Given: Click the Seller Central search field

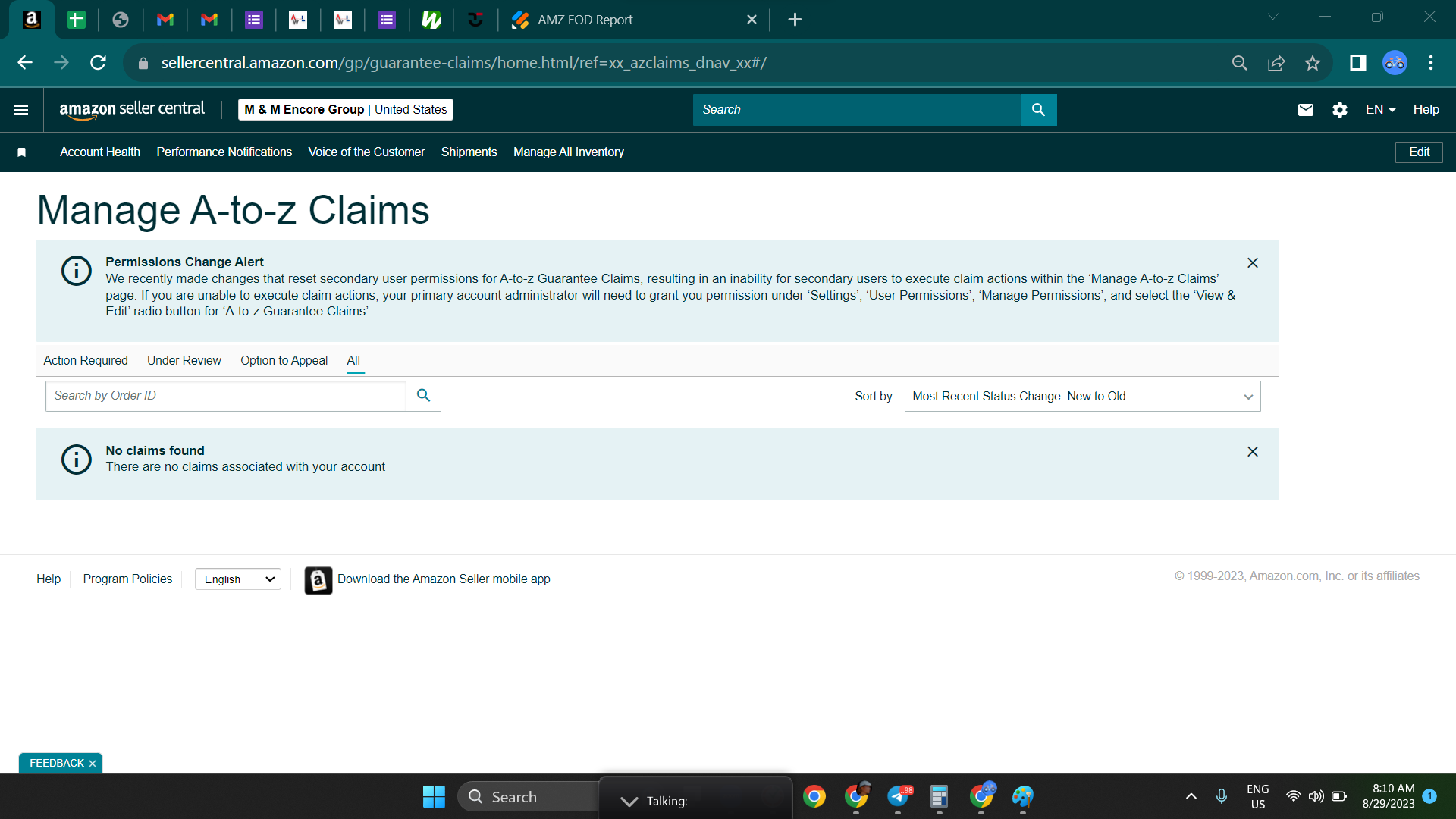Looking at the screenshot, I should pyautogui.click(x=857, y=110).
